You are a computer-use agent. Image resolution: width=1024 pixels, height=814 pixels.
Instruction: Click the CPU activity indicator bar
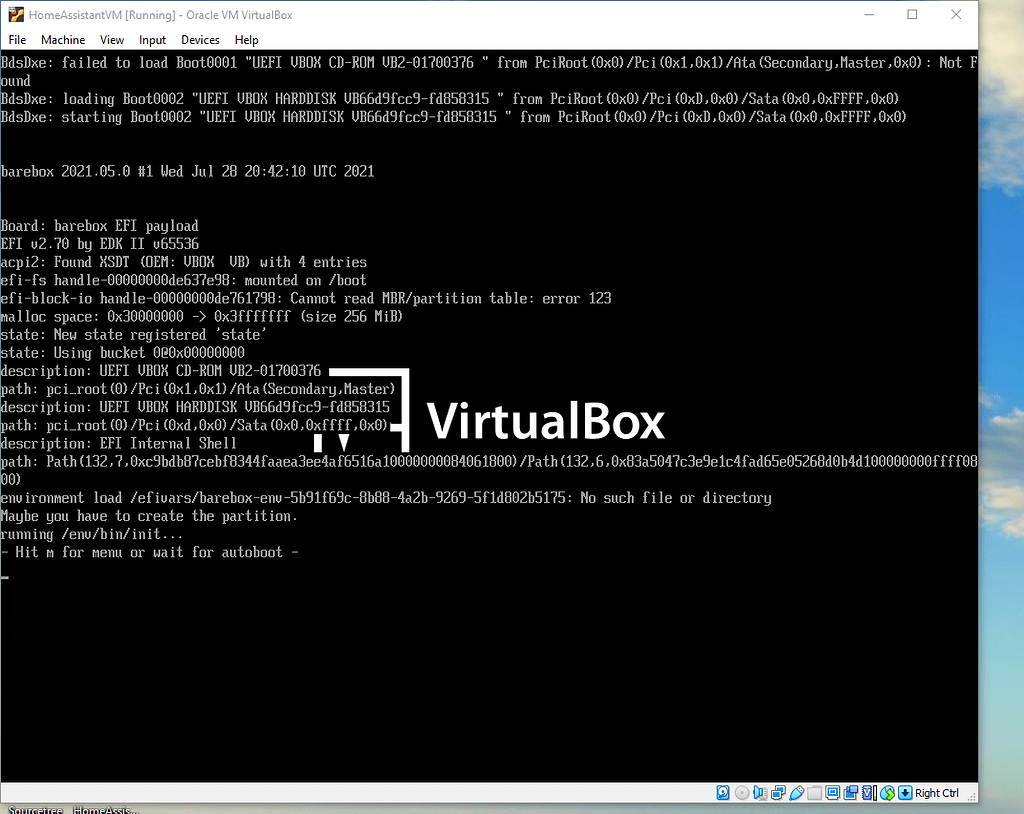[x=875, y=792]
